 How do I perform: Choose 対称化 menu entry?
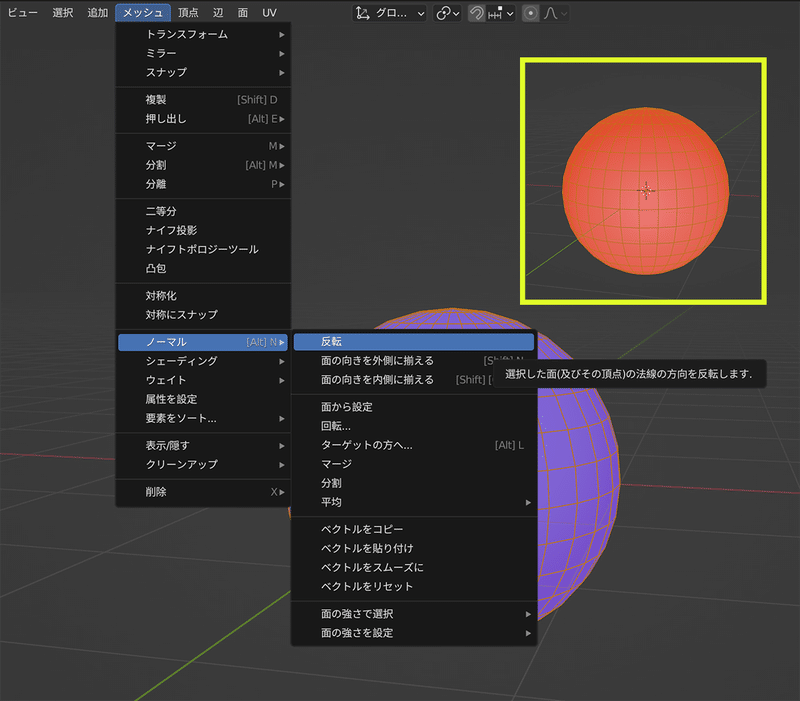pyautogui.click(x=203, y=295)
